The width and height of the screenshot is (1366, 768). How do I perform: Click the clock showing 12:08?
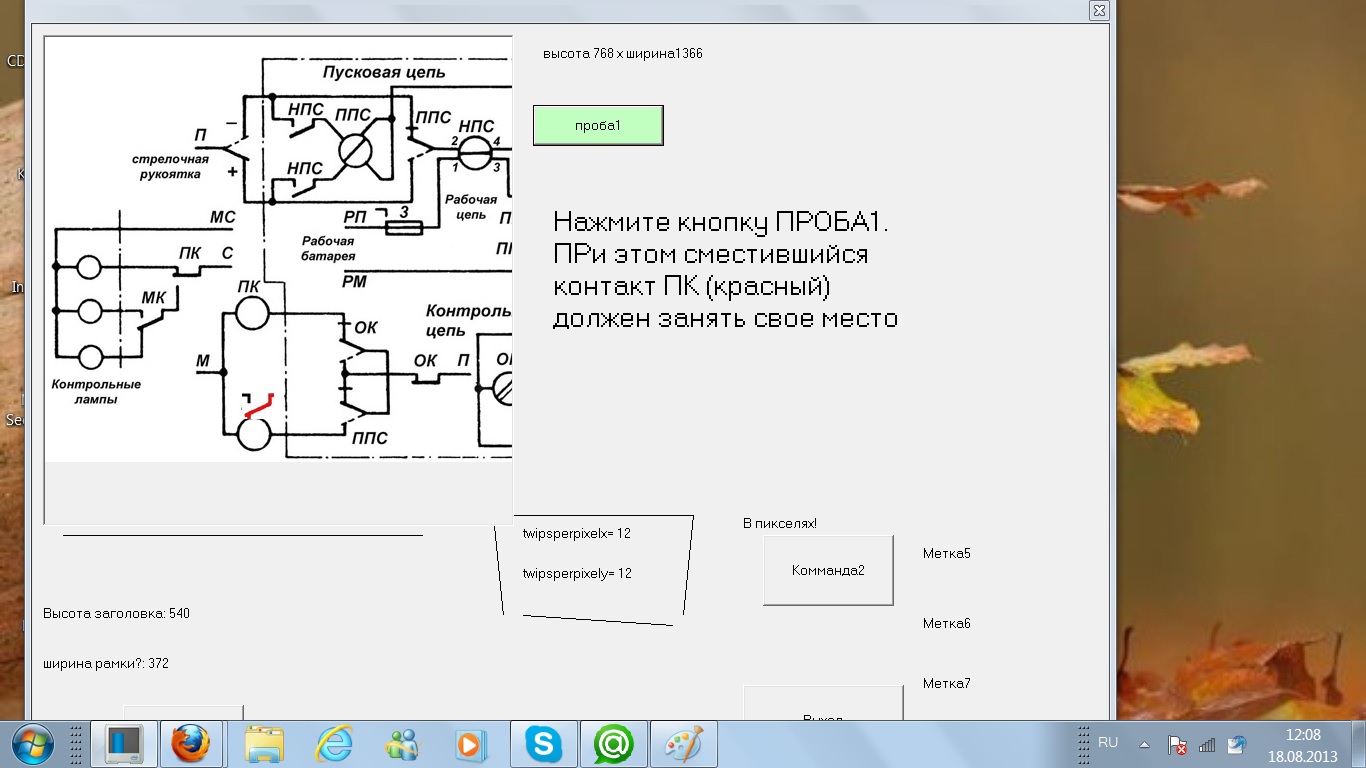pyautogui.click(x=1302, y=745)
